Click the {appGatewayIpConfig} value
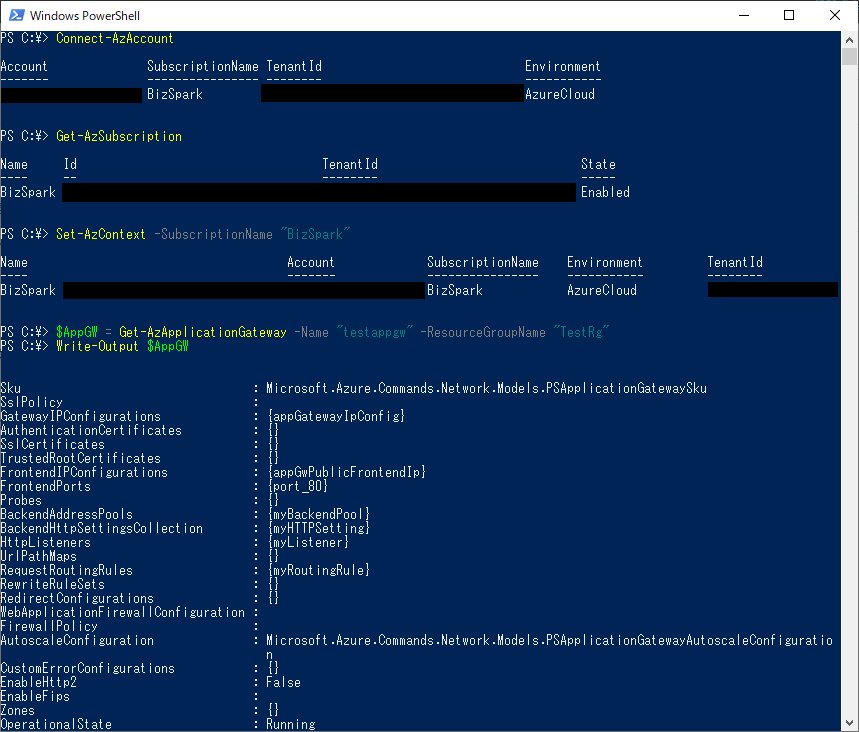 (336, 416)
